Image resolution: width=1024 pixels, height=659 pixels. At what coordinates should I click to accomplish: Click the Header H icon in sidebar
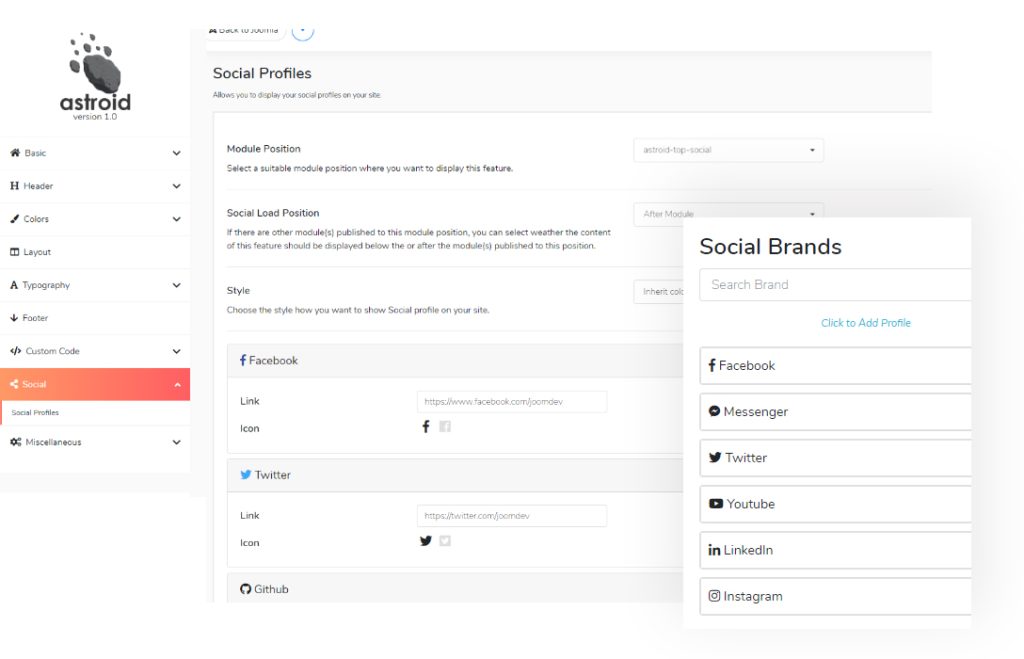point(14,186)
